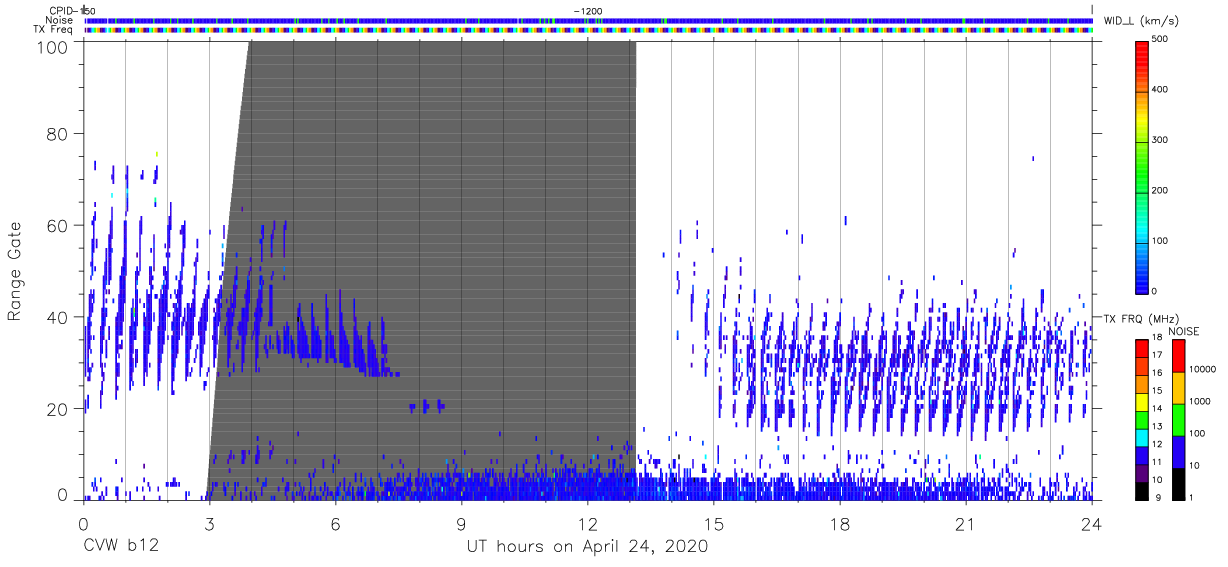Click the "18" hour tick on time axis
The width and height of the screenshot is (1228, 567).
(840, 524)
